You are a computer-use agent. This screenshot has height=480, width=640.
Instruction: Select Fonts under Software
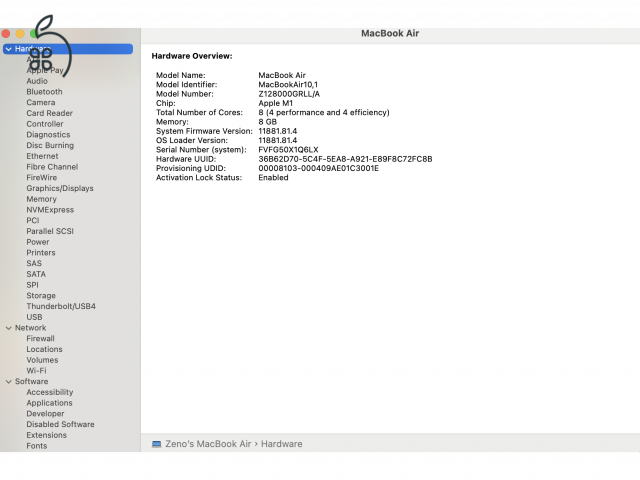37,446
